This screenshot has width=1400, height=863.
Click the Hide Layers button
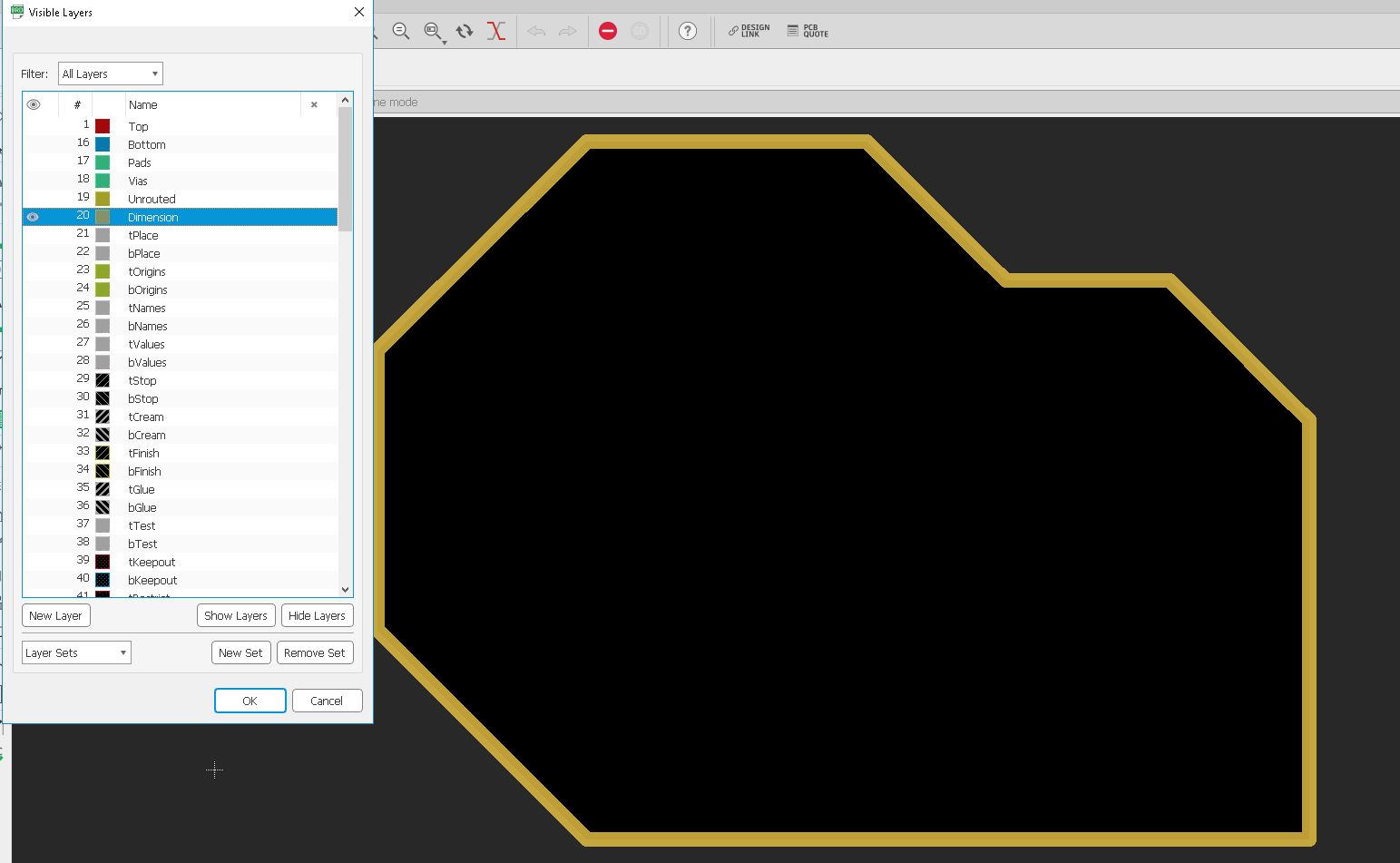coord(317,615)
